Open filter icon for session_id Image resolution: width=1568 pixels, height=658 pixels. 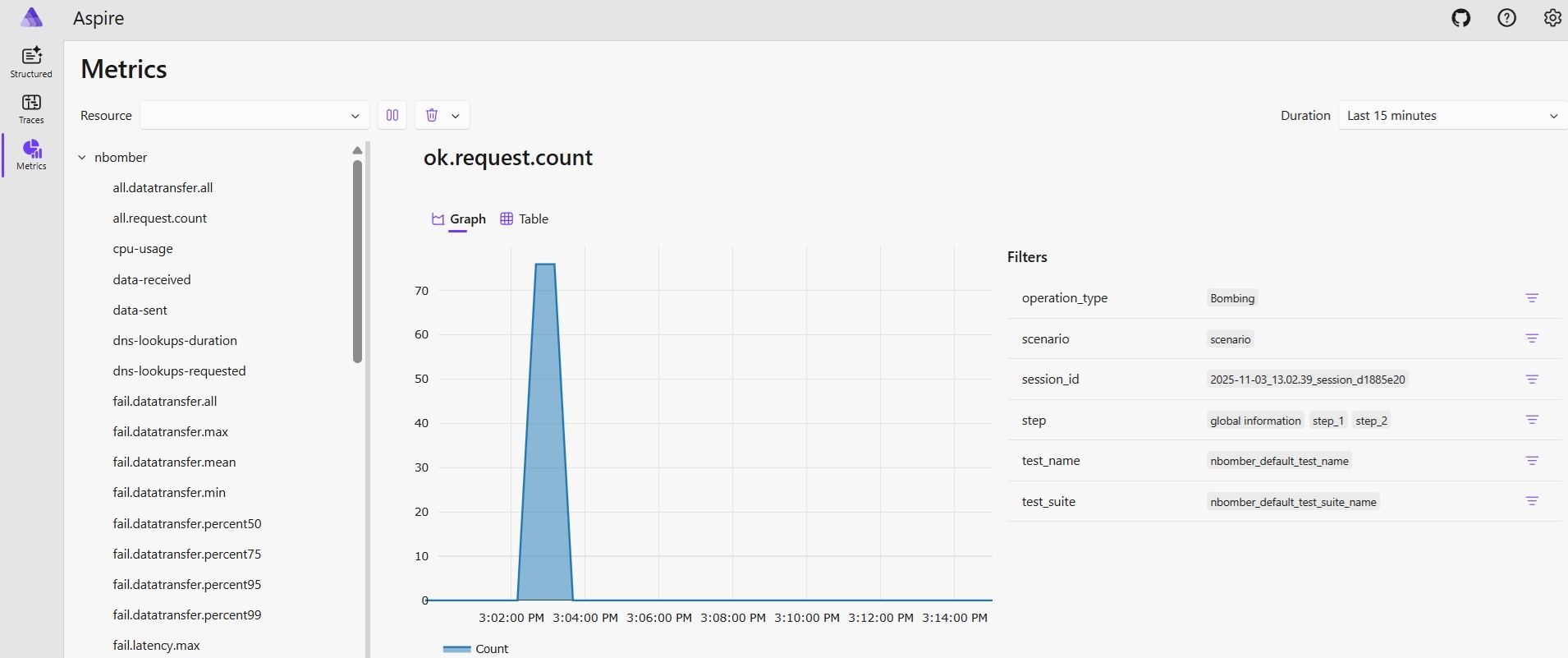pyautogui.click(x=1532, y=380)
